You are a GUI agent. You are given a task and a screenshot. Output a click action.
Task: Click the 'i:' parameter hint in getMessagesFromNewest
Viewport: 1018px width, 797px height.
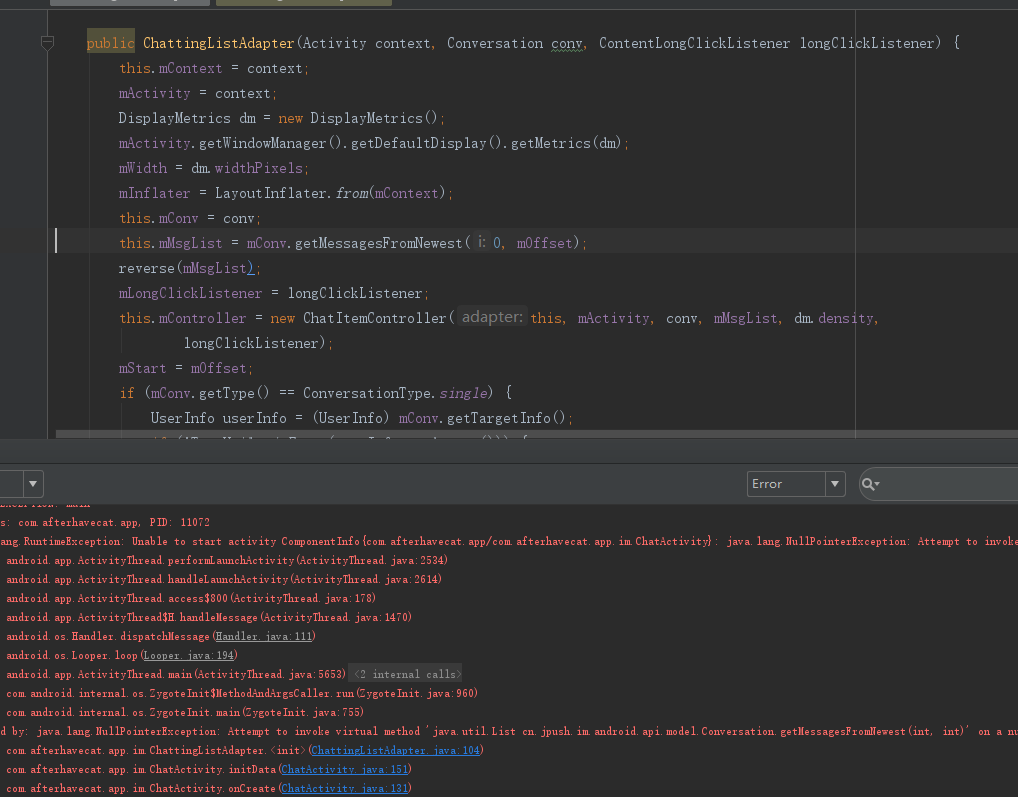coord(481,243)
